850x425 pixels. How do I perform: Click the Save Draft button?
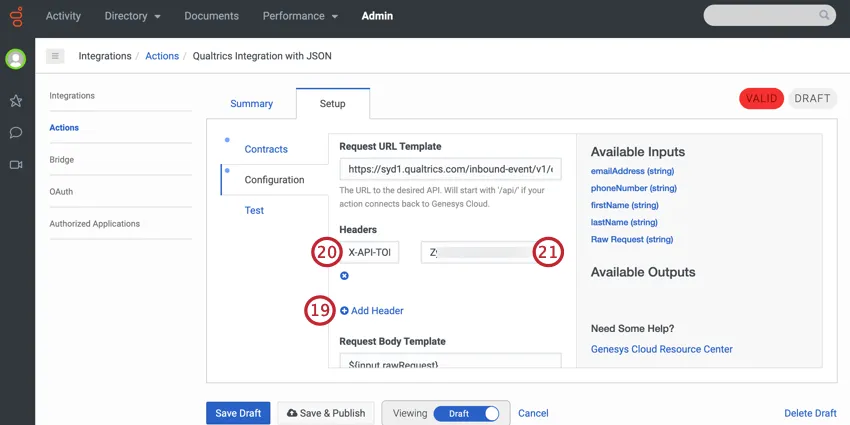point(238,413)
